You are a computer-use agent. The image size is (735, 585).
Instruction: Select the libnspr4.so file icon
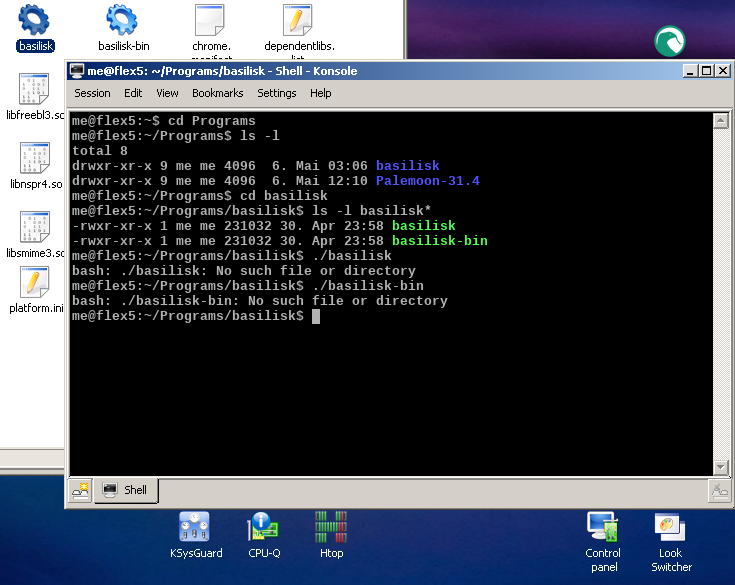(x=35, y=160)
